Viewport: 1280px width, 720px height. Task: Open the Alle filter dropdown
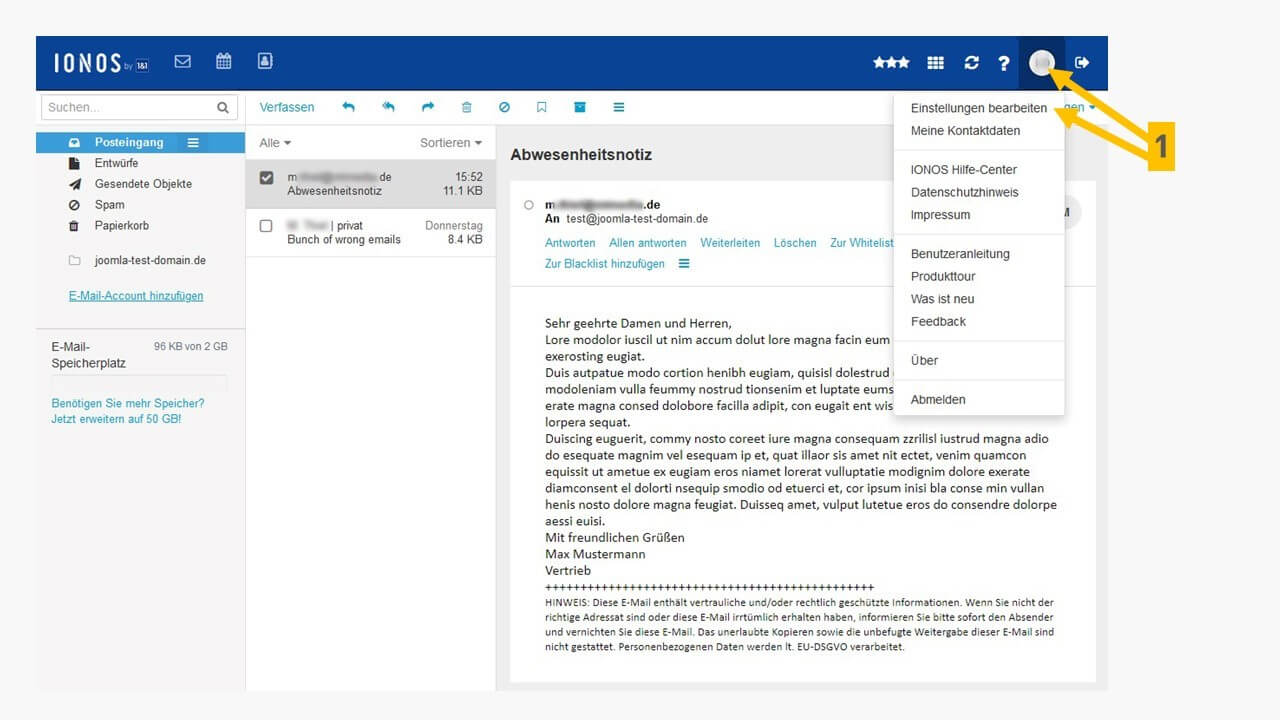[275, 143]
